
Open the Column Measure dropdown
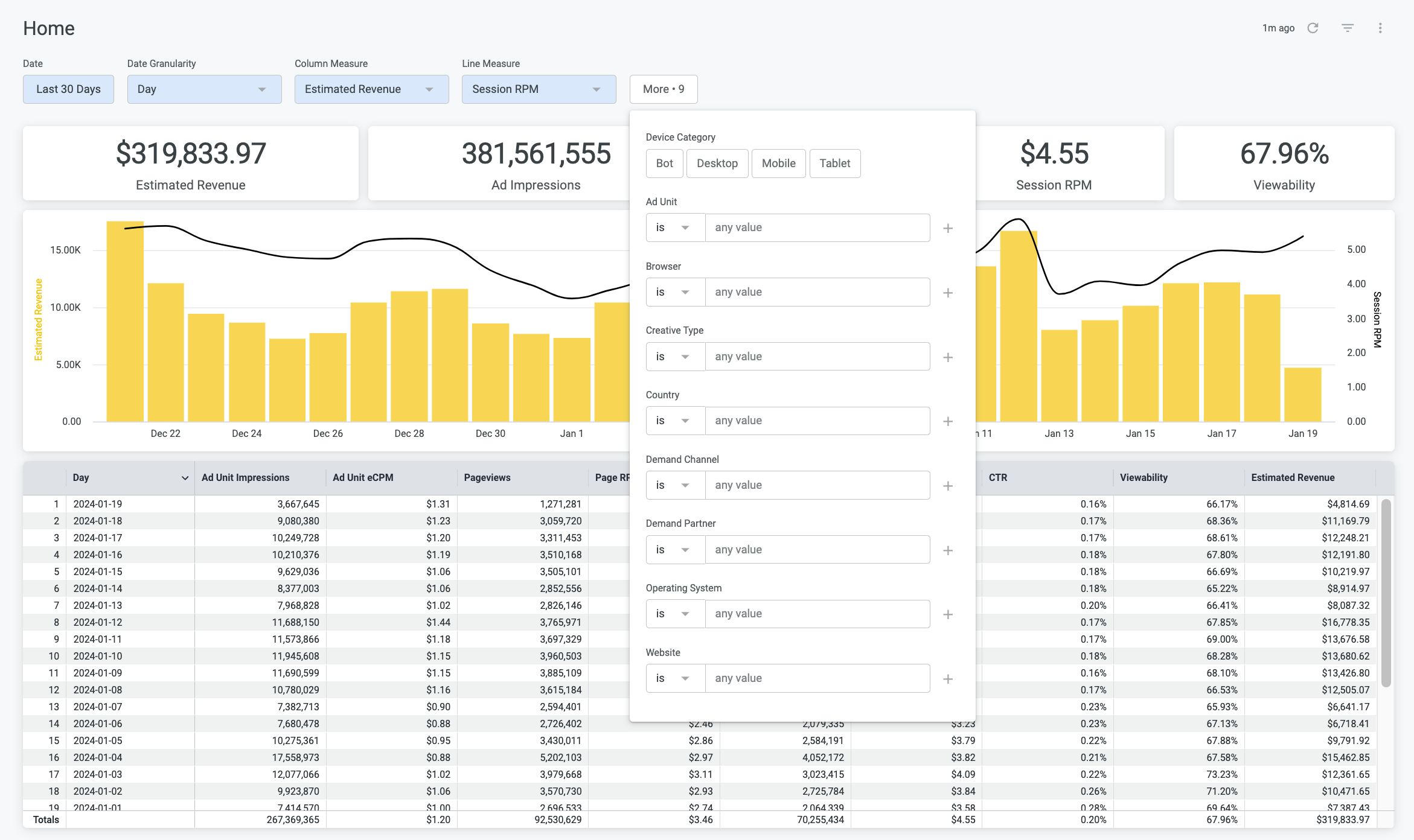tap(371, 89)
